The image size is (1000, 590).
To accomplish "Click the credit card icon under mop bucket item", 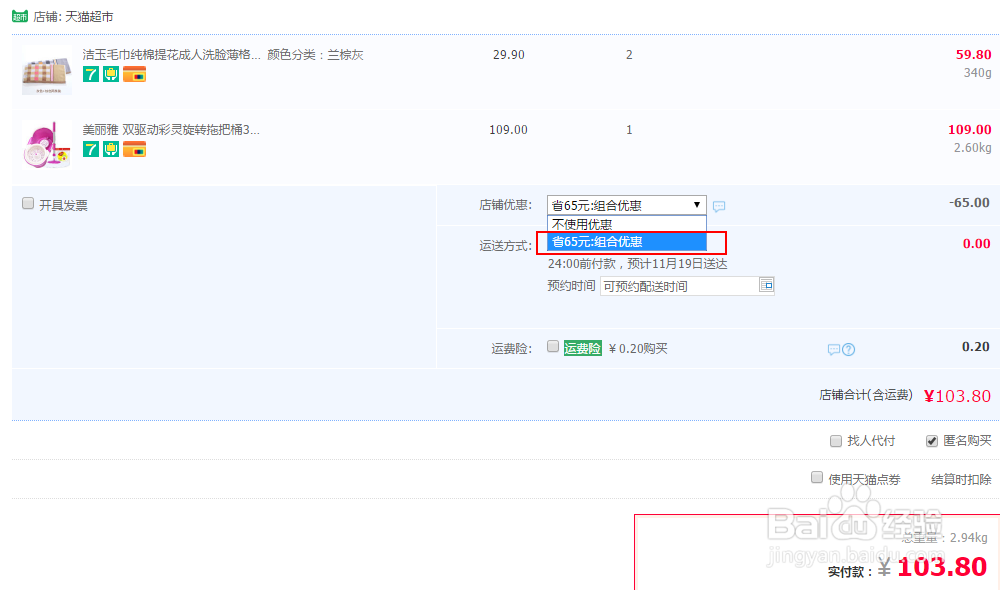I will pyautogui.click(x=135, y=149).
